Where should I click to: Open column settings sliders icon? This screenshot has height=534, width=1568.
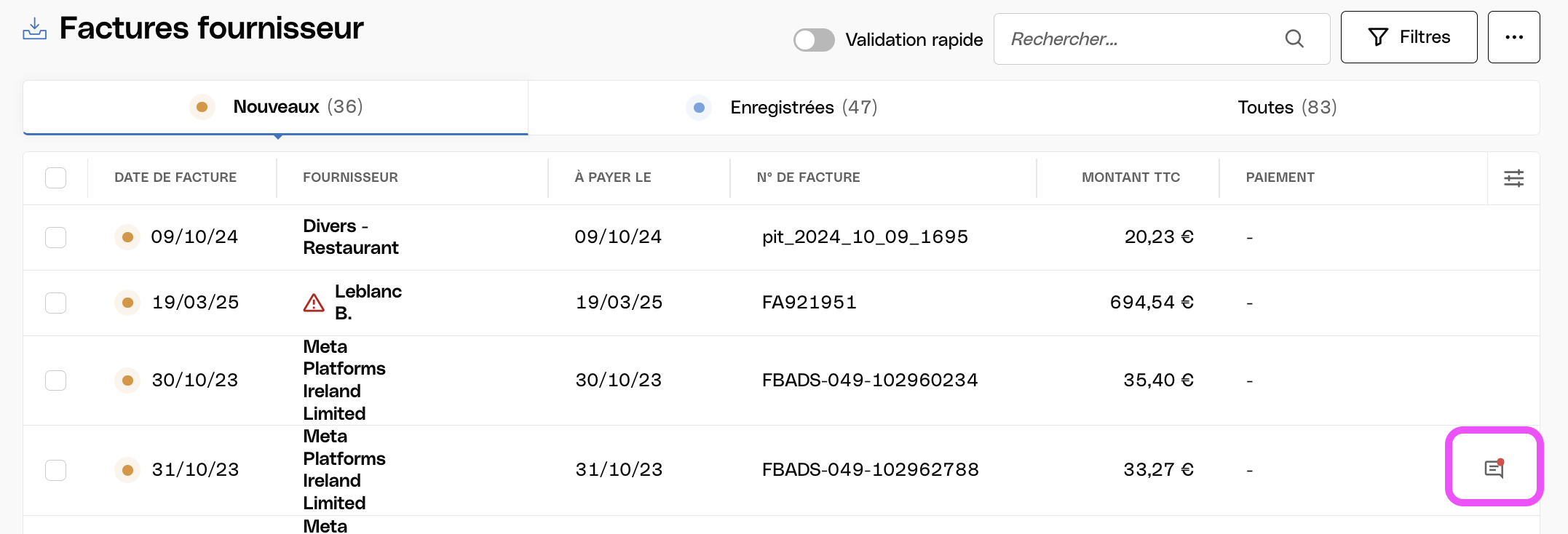click(1514, 178)
